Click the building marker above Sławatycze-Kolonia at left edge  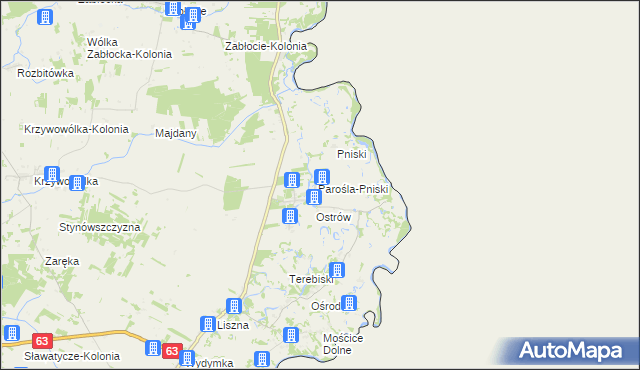point(12,333)
